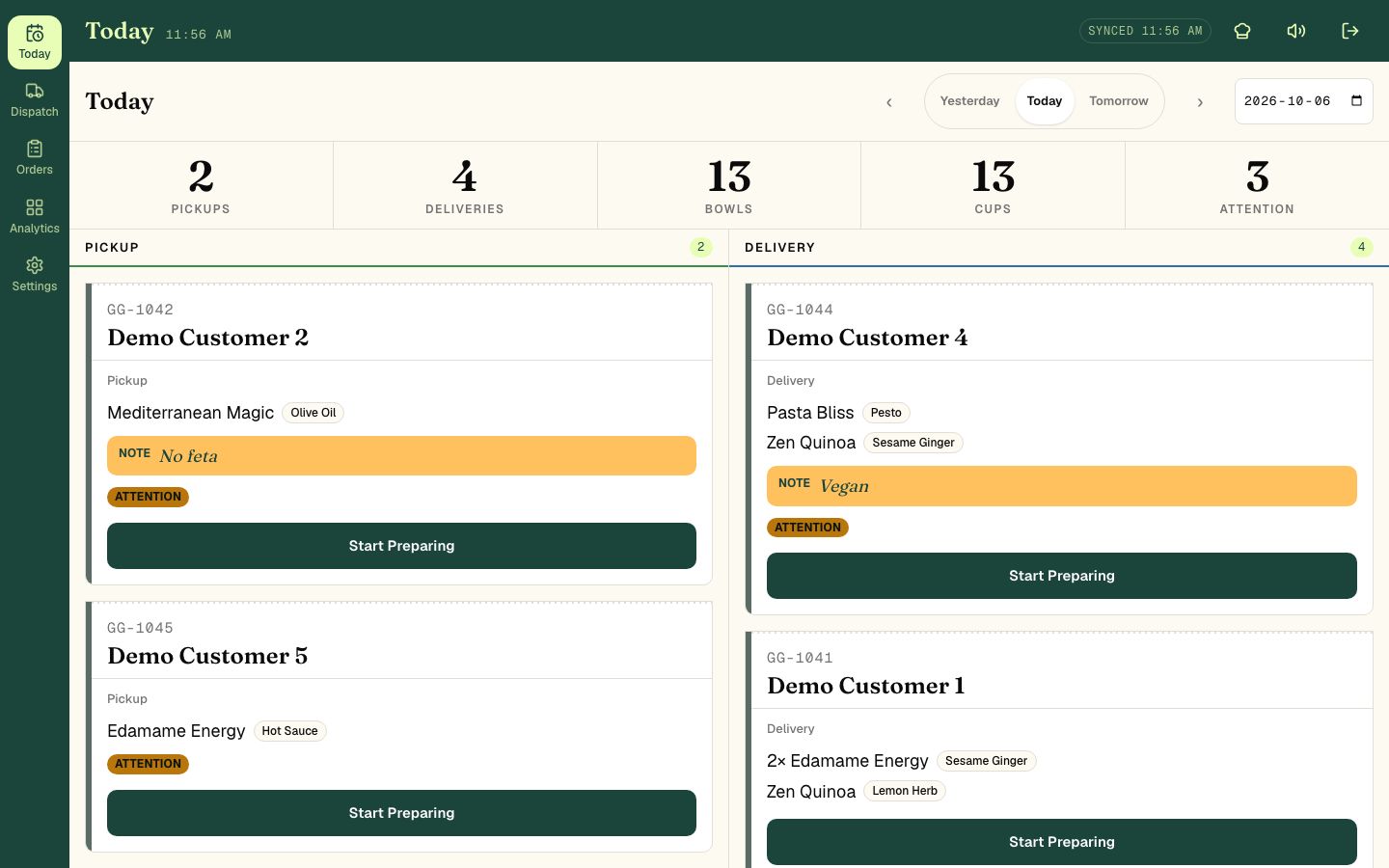Open the calendar picker icon
The height and width of the screenshot is (868, 1389).
click(x=1356, y=101)
